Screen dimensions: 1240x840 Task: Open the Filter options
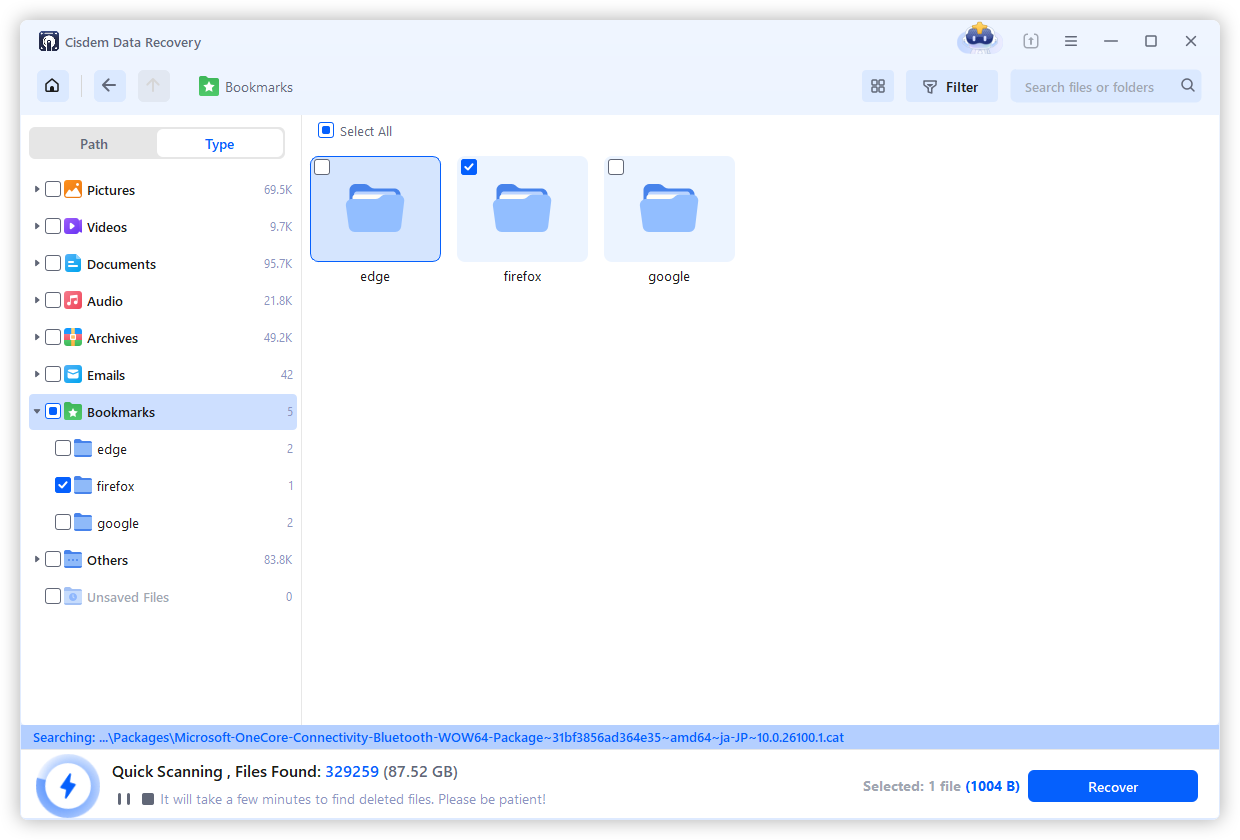coord(951,86)
